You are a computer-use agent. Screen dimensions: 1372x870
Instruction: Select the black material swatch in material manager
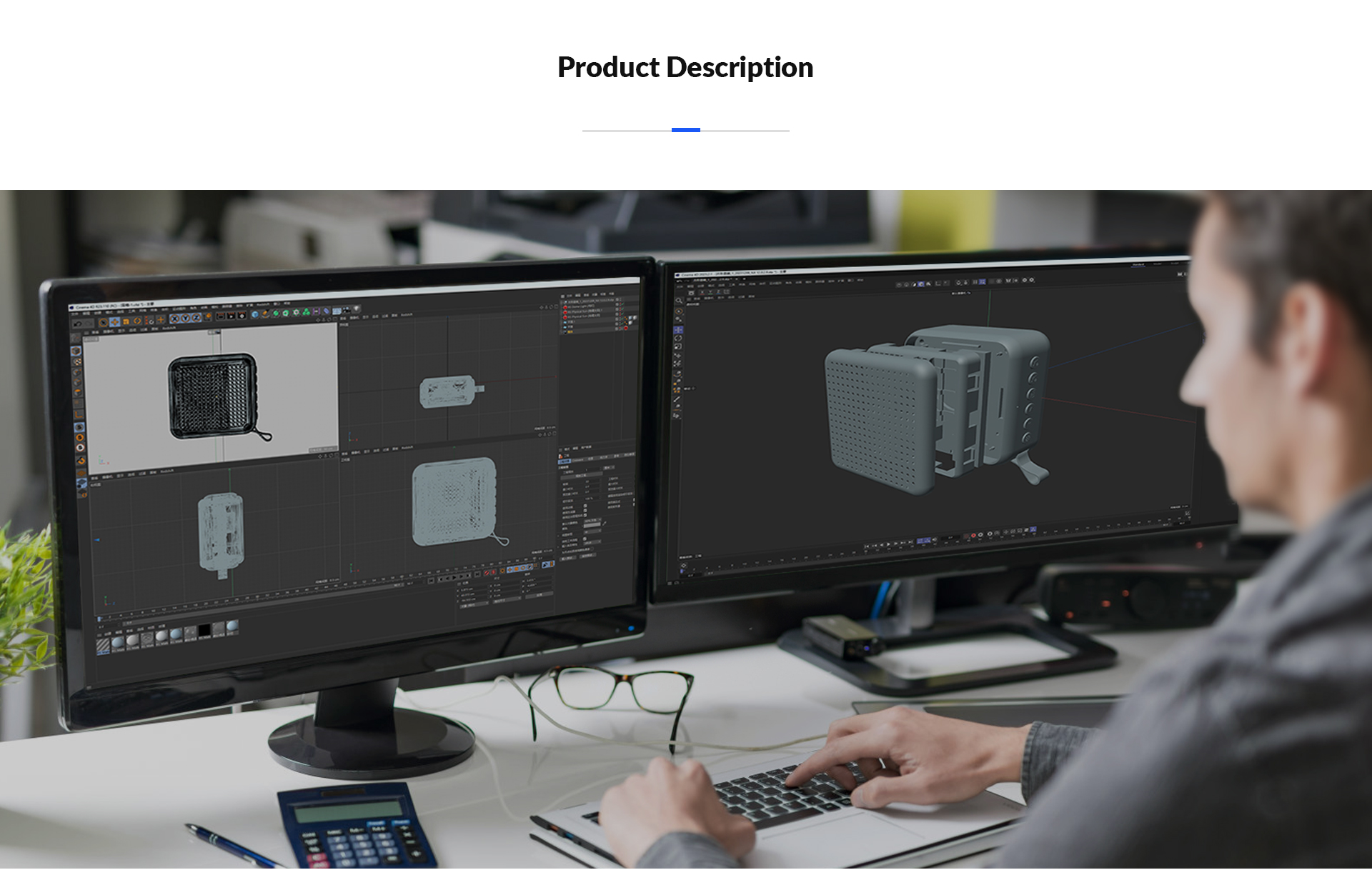204,631
